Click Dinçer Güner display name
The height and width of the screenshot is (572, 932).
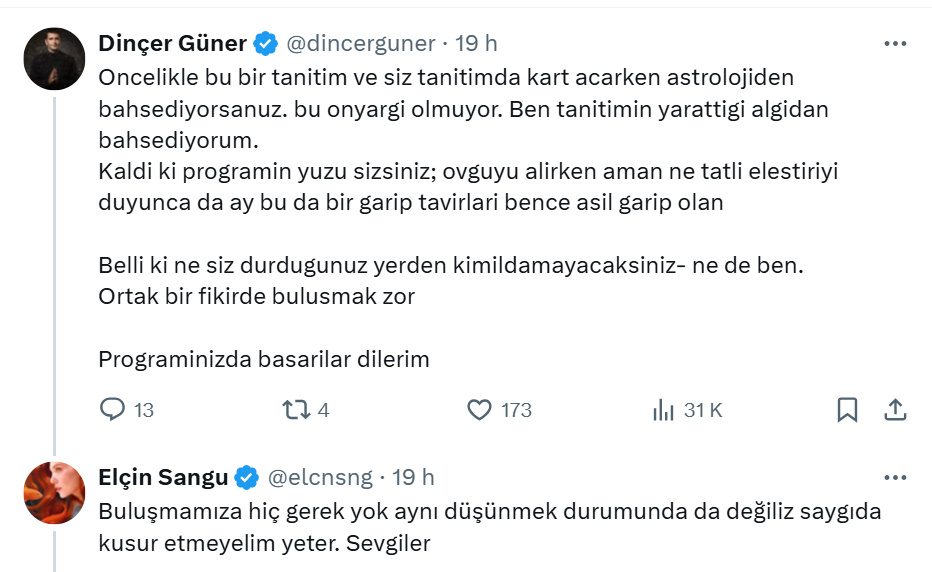point(172,44)
